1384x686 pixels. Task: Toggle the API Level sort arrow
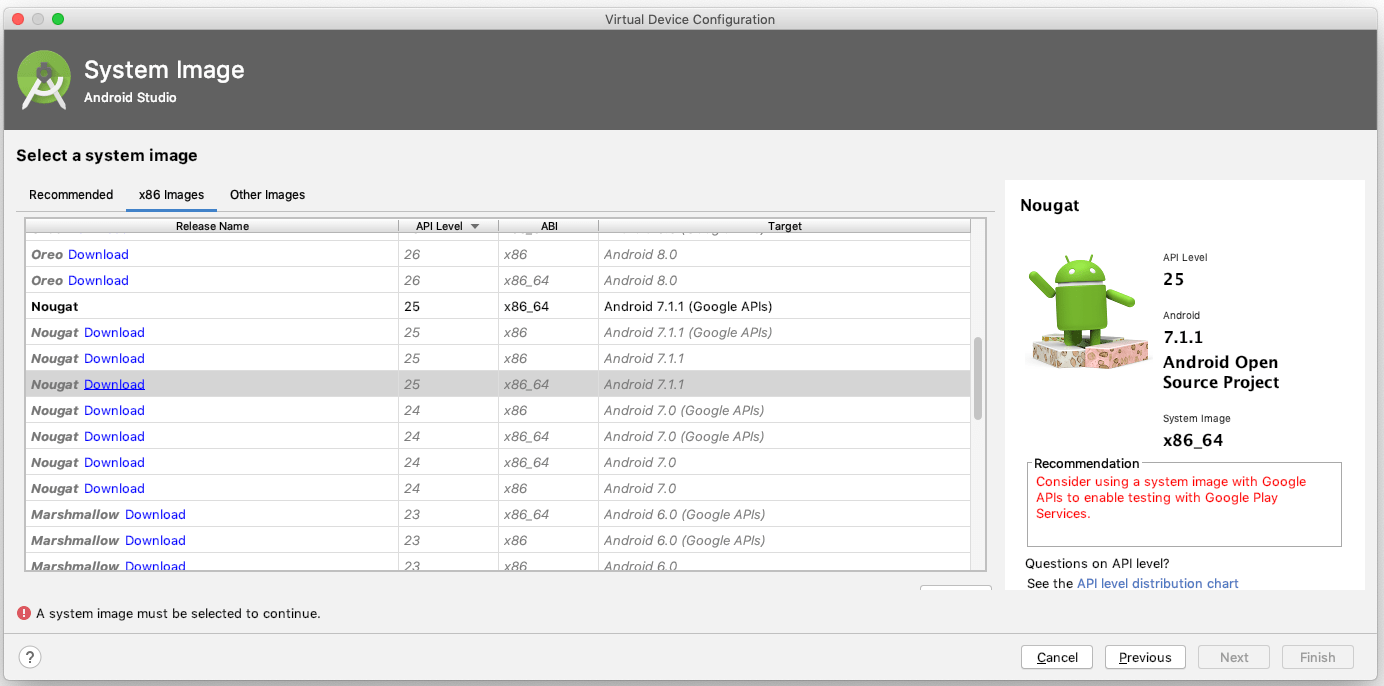475,226
